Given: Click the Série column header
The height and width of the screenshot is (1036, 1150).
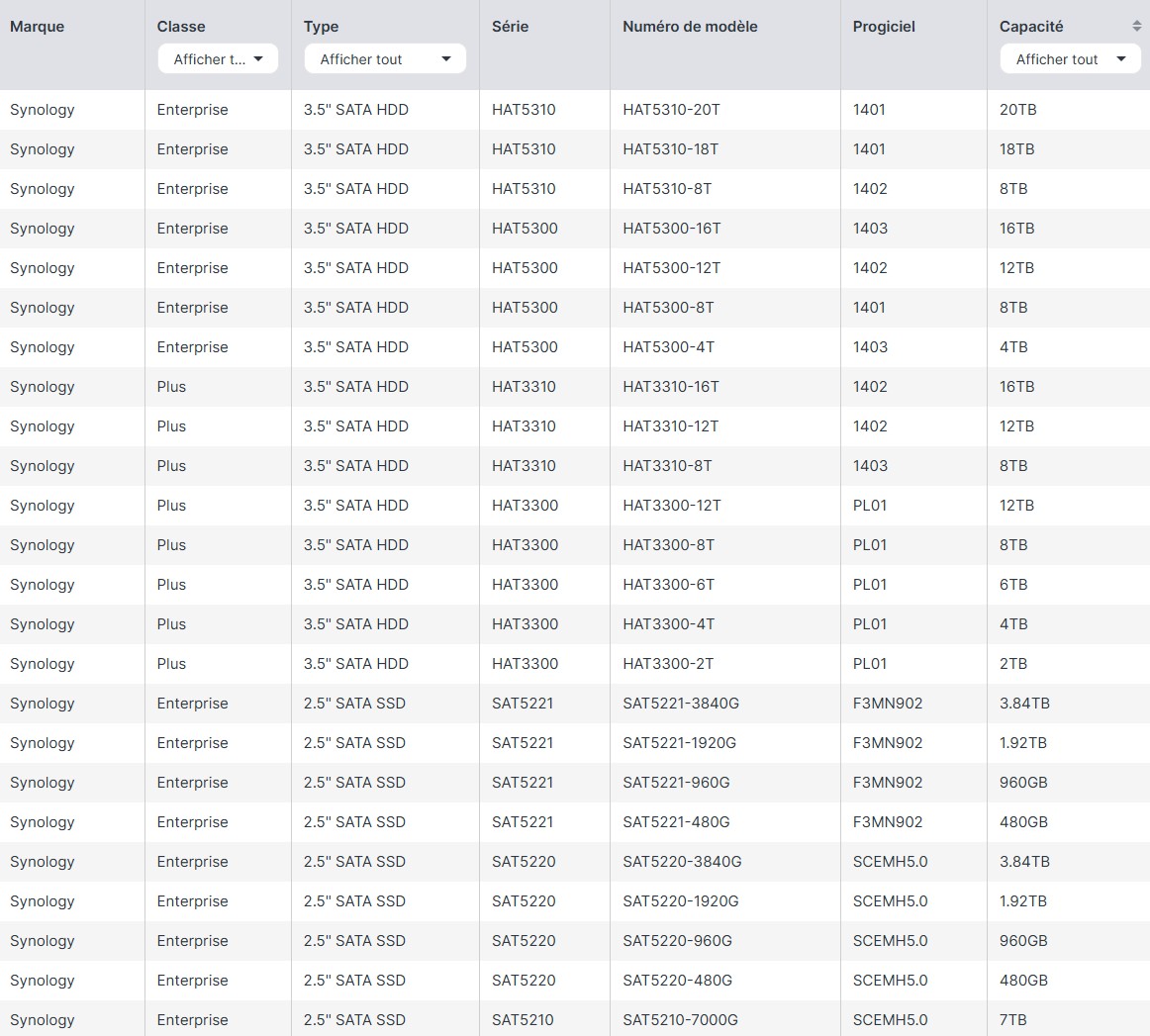Looking at the screenshot, I should (511, 27).
